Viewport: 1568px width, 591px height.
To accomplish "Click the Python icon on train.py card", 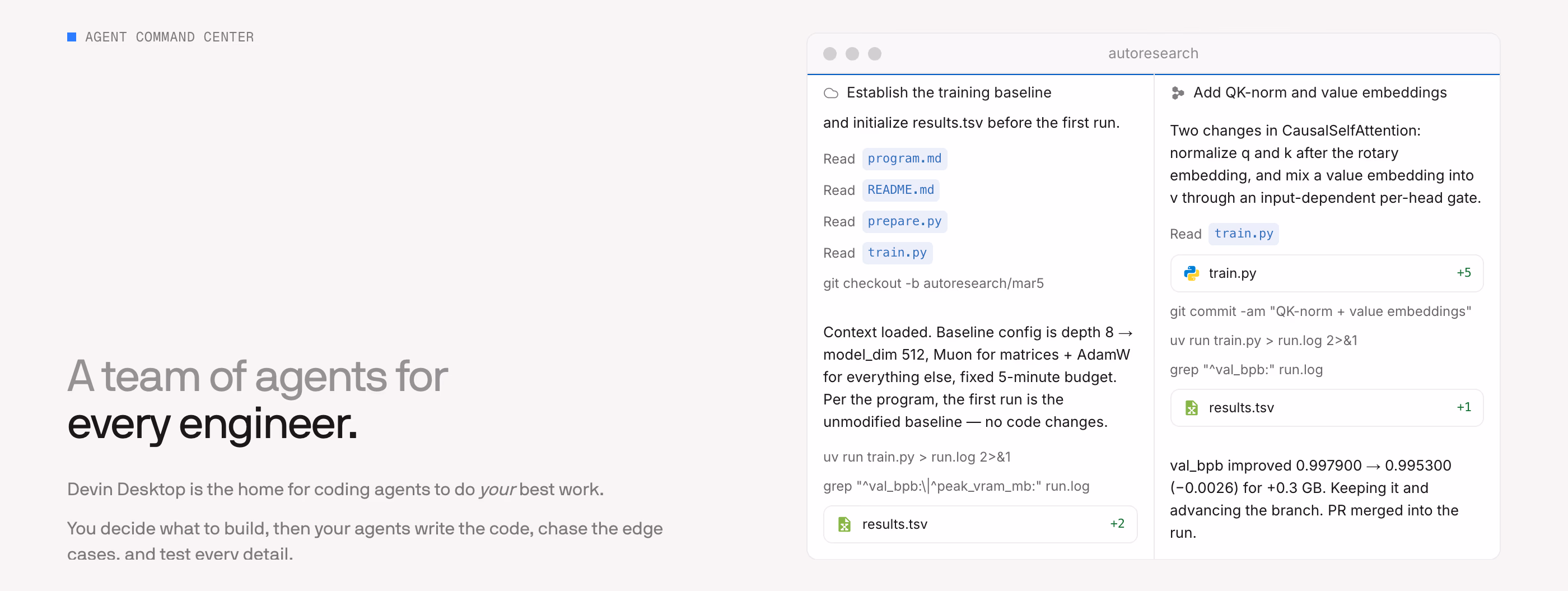I will click(x=1191, y=273).
